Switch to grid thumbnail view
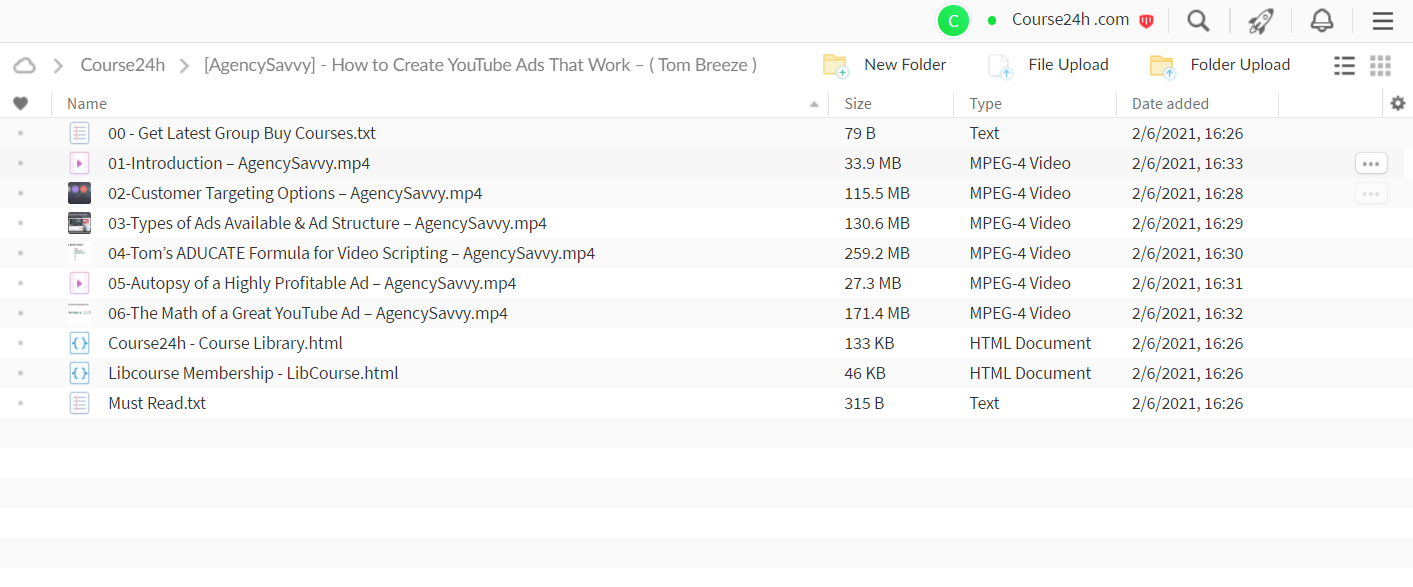The width and height of the screenshot is (1413, 587). point(1381,65)
